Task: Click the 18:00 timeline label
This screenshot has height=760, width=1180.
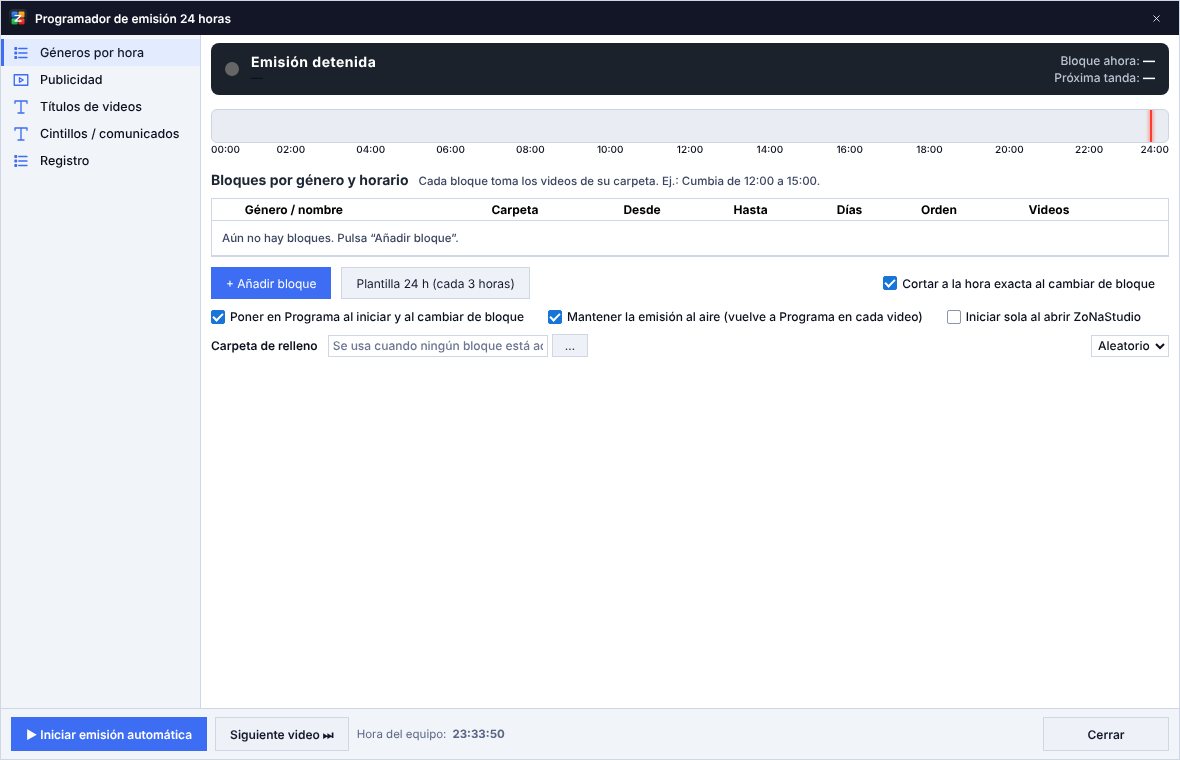Action: (929, 150)
